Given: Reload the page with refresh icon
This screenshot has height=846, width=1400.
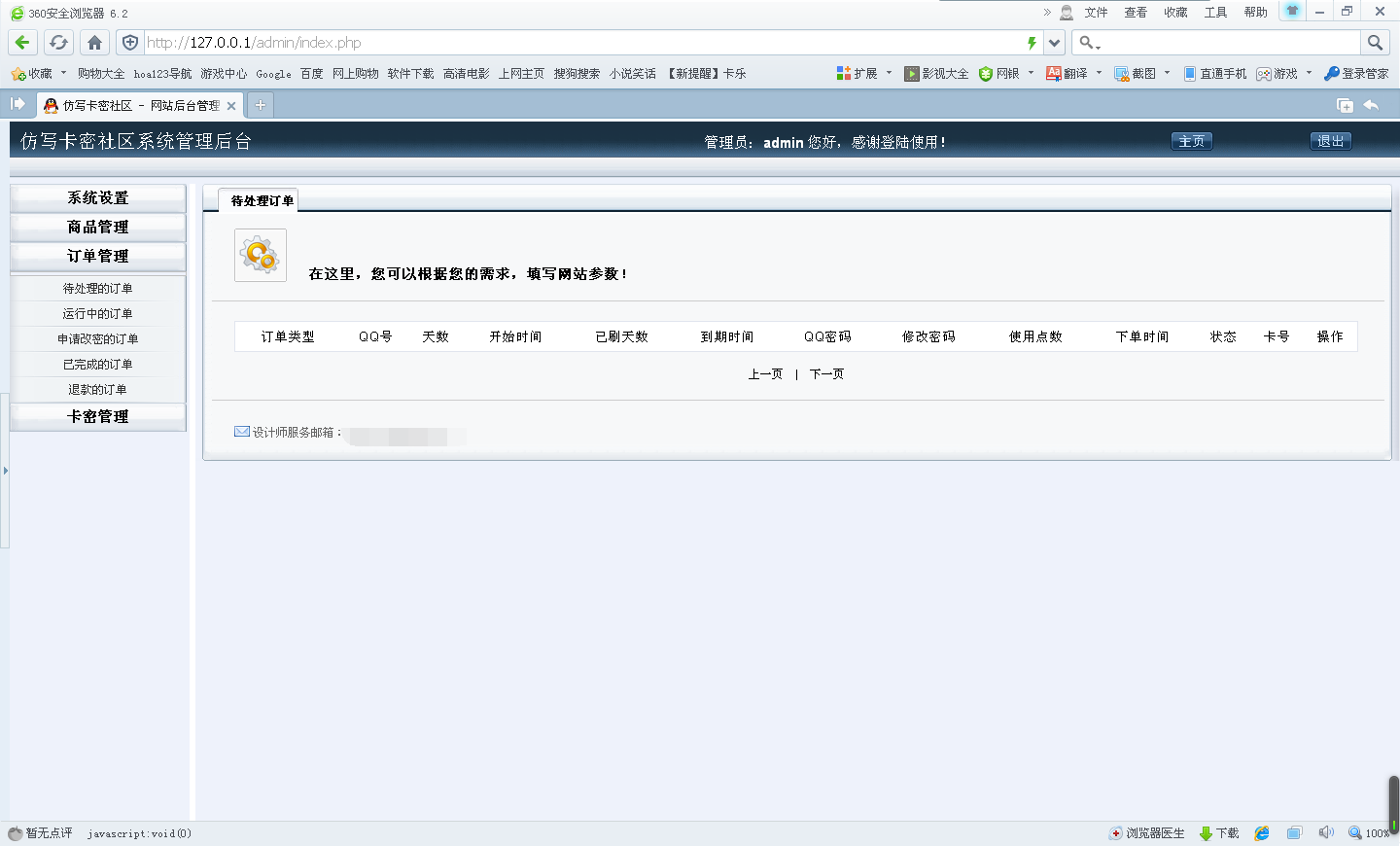Looking at the screenshot, I should click(58, 43).
